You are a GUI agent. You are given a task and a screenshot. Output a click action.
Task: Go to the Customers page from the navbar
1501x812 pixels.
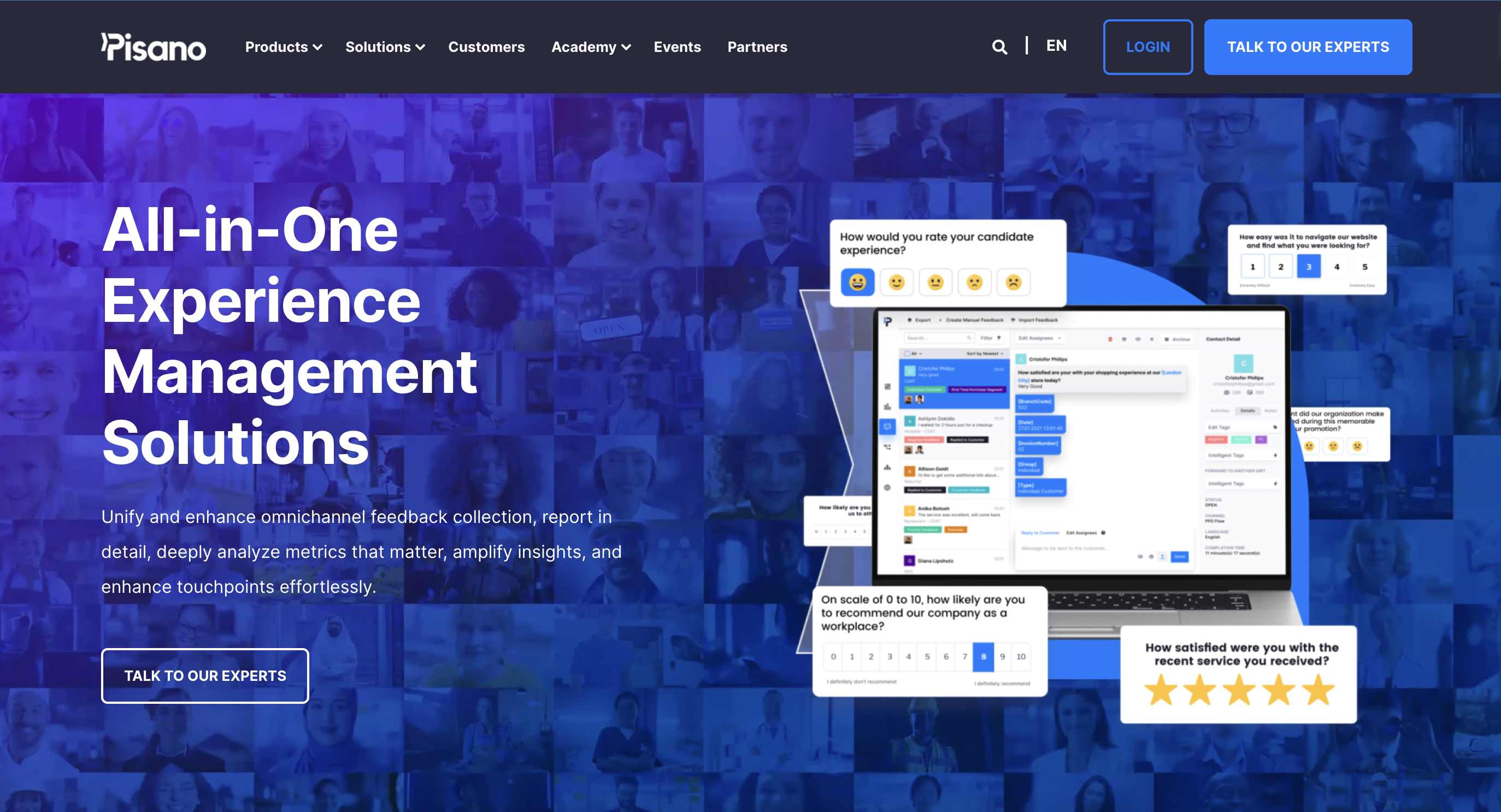[x=486, y=47]
